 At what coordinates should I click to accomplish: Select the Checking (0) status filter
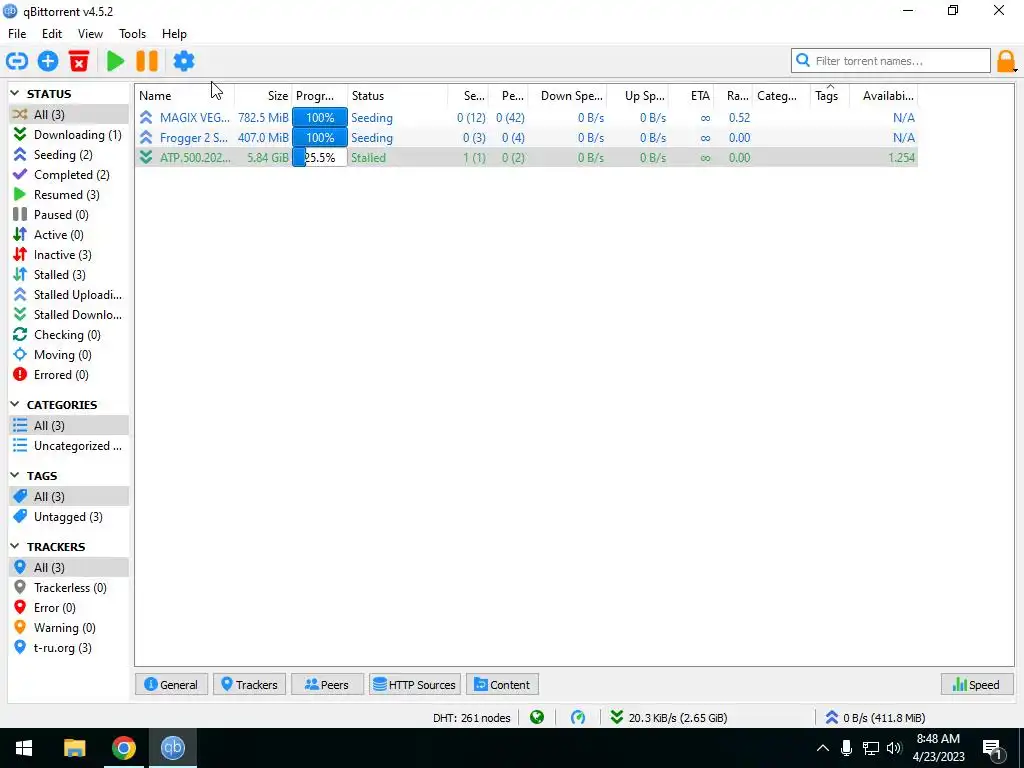point(69,335)
